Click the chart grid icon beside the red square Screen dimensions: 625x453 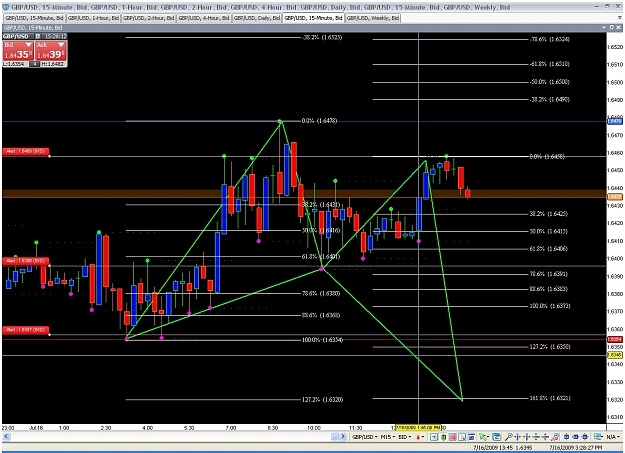(462, 437)
